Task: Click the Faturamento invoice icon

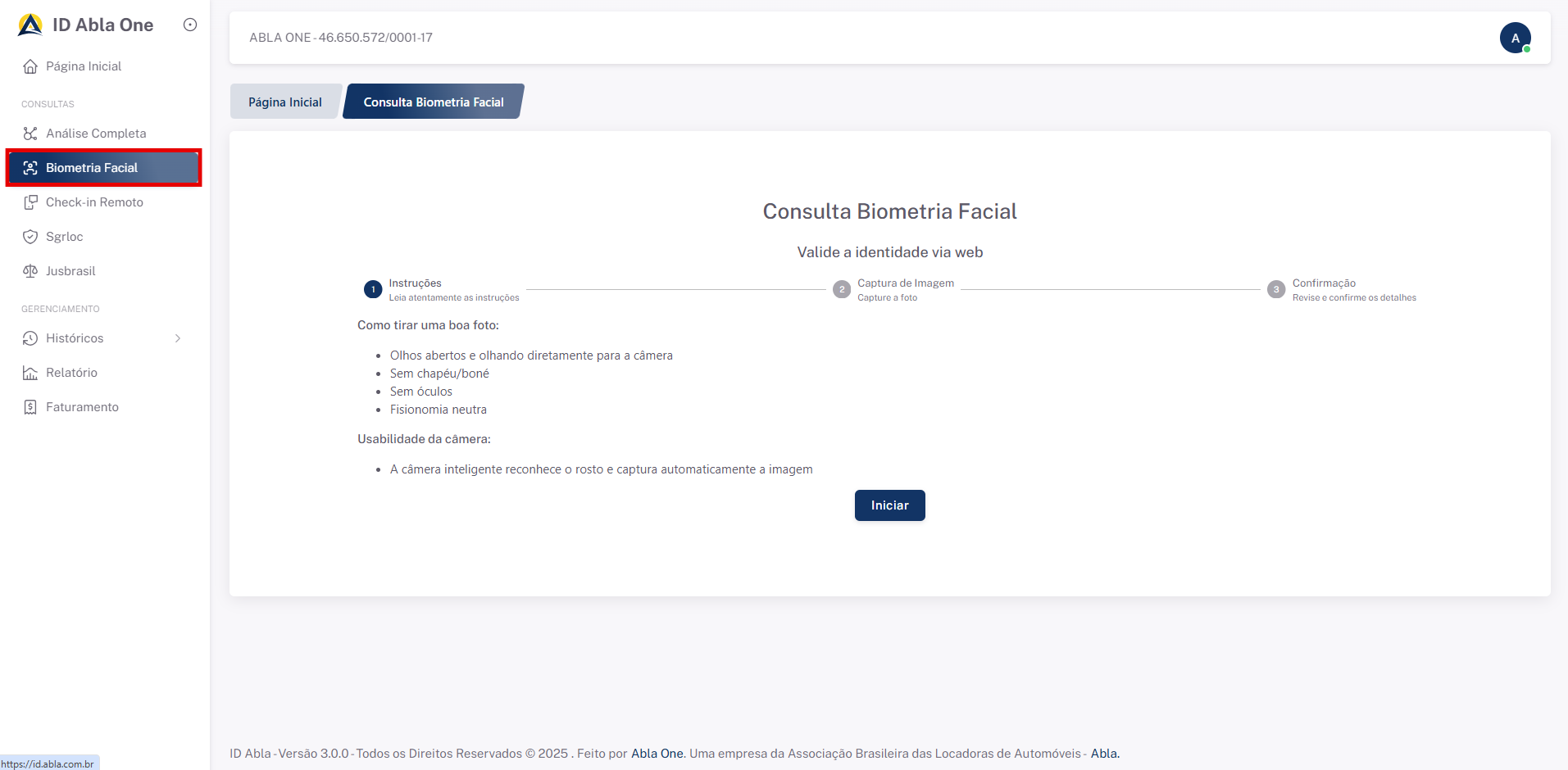Action: point(30,407)
